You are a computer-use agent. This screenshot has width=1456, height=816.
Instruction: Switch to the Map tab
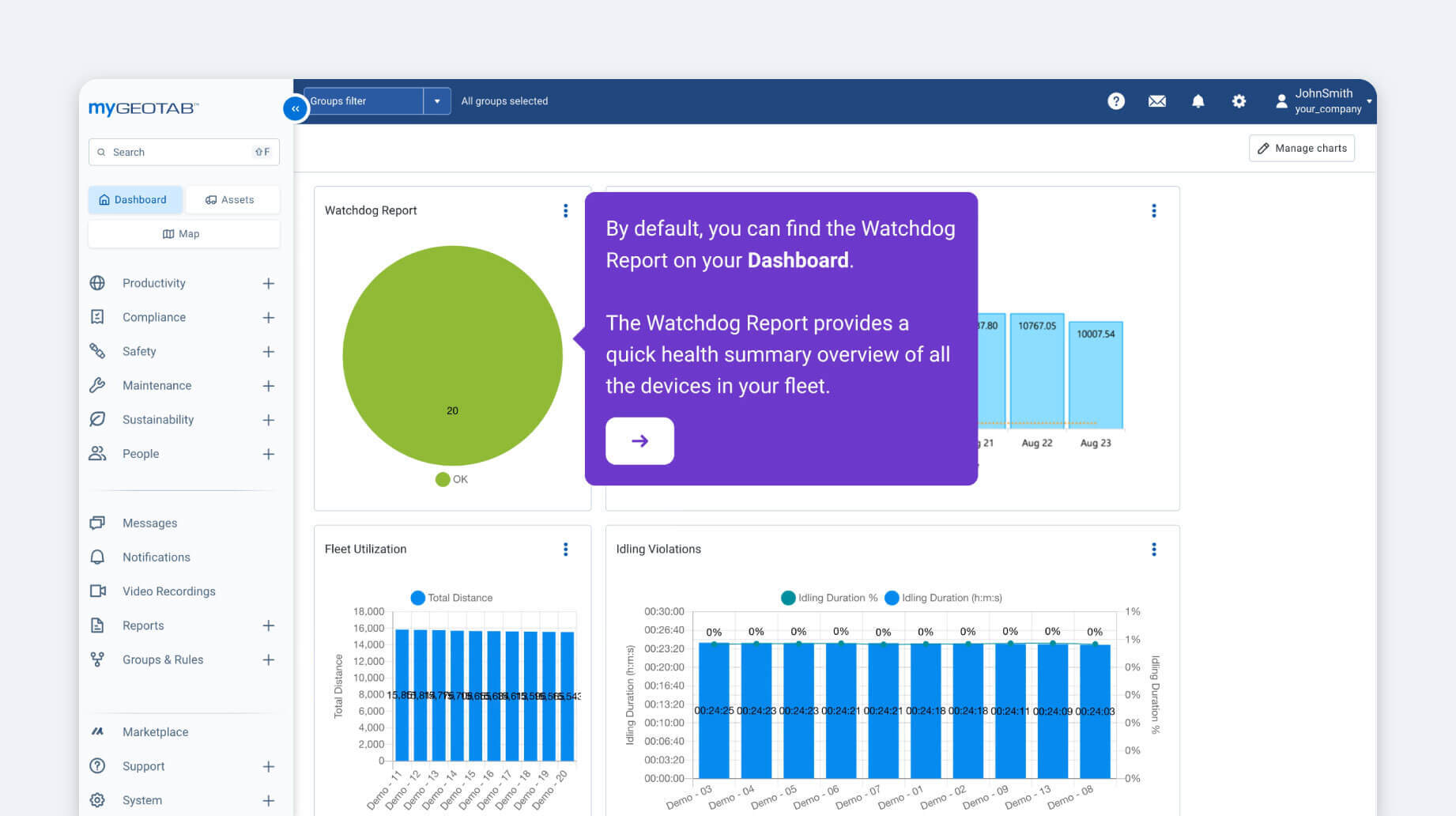(183, 233)
